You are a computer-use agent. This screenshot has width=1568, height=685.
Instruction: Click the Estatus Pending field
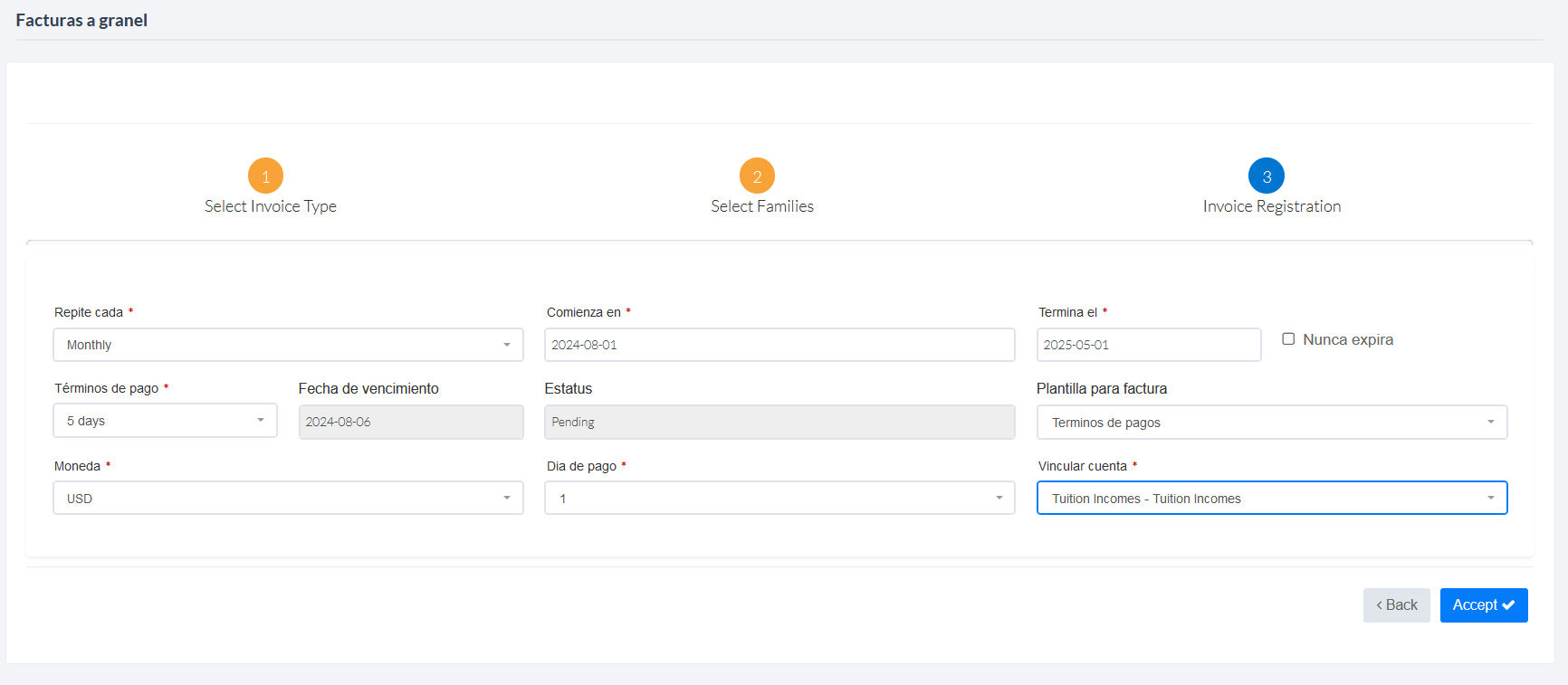point(779,422)
